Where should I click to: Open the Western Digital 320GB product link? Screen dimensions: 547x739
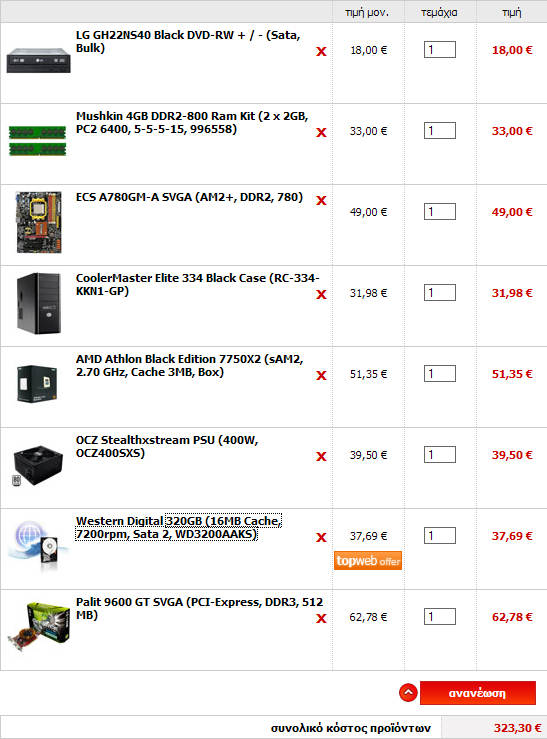[x=179, y=527]
